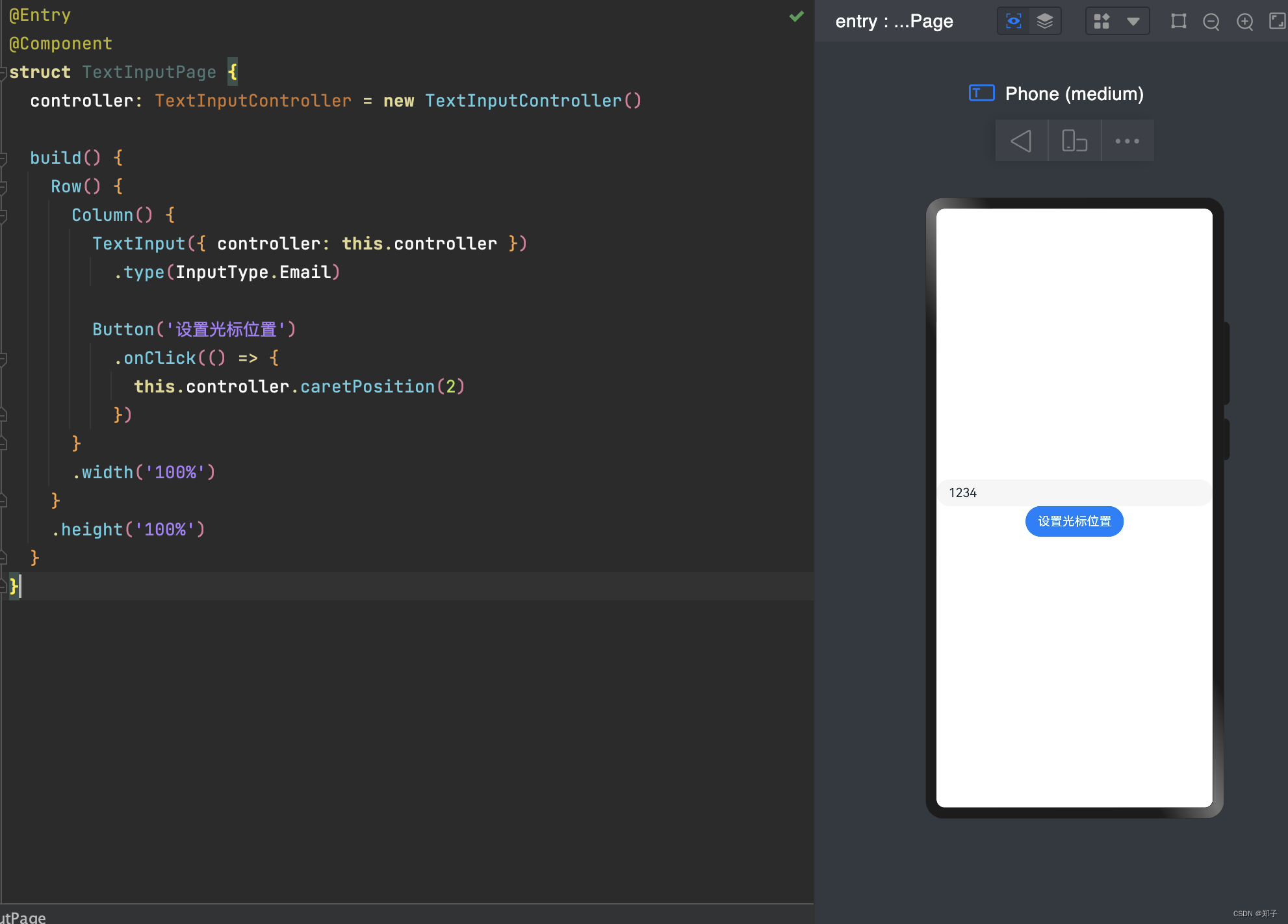Click the fit-to-frame icon
This screenshot has height=924, width=1288.
[1178, 21]
